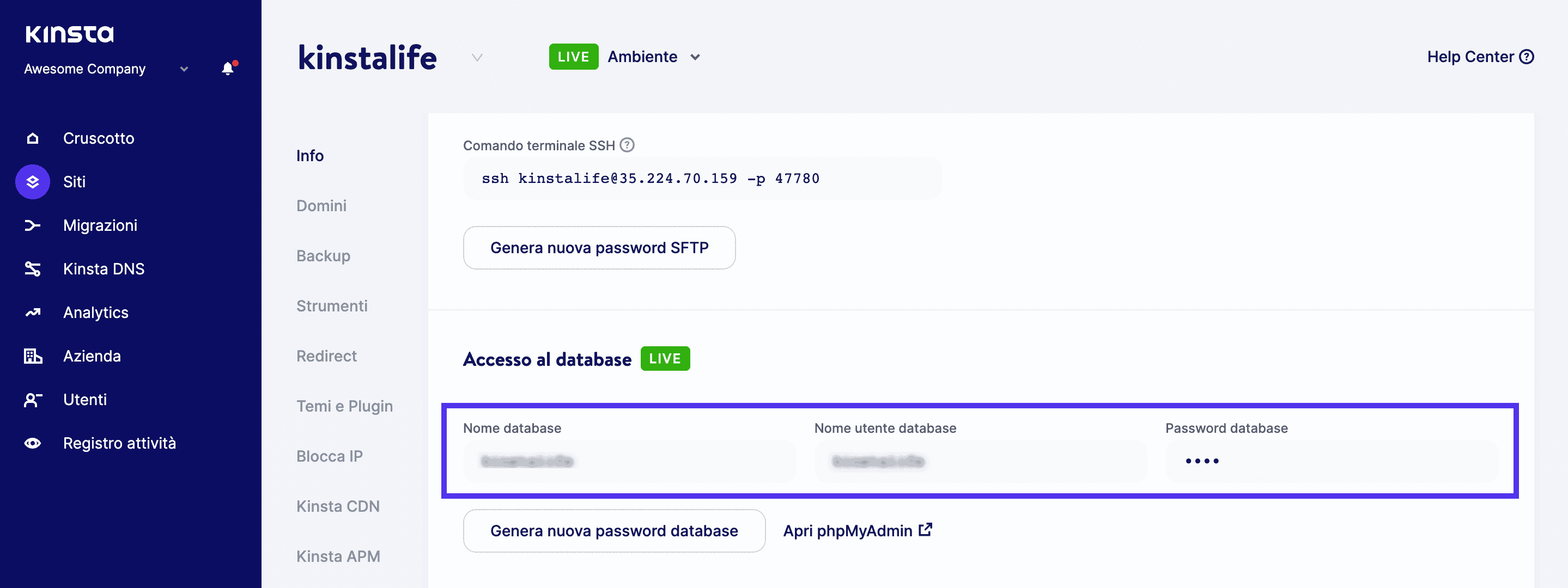
Task: Click the Registro attività eye icon
Action: 33,443
